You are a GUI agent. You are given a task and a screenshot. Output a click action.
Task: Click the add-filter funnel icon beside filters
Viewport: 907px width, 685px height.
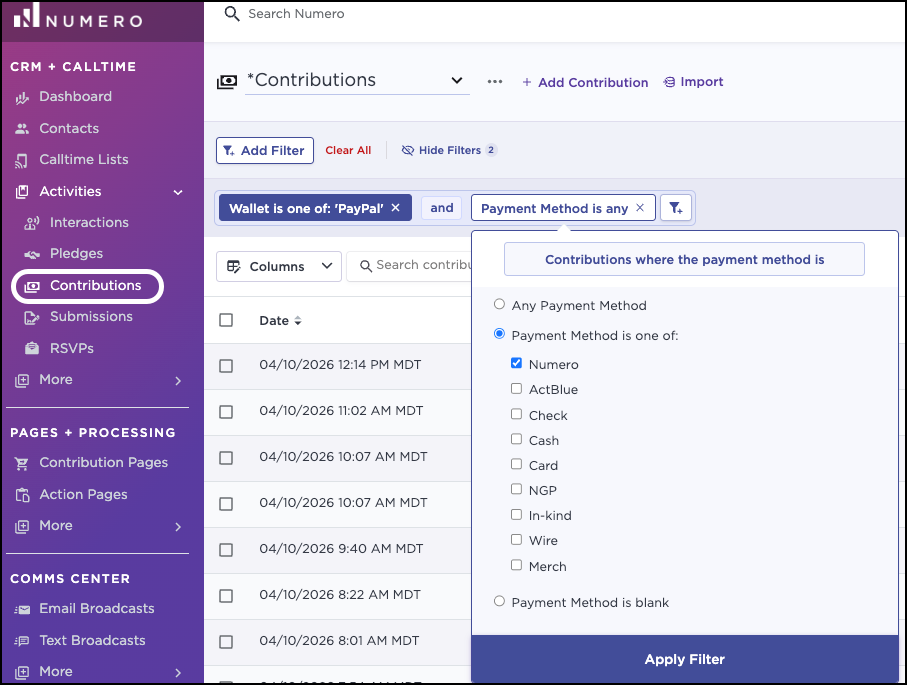(676, 208)
